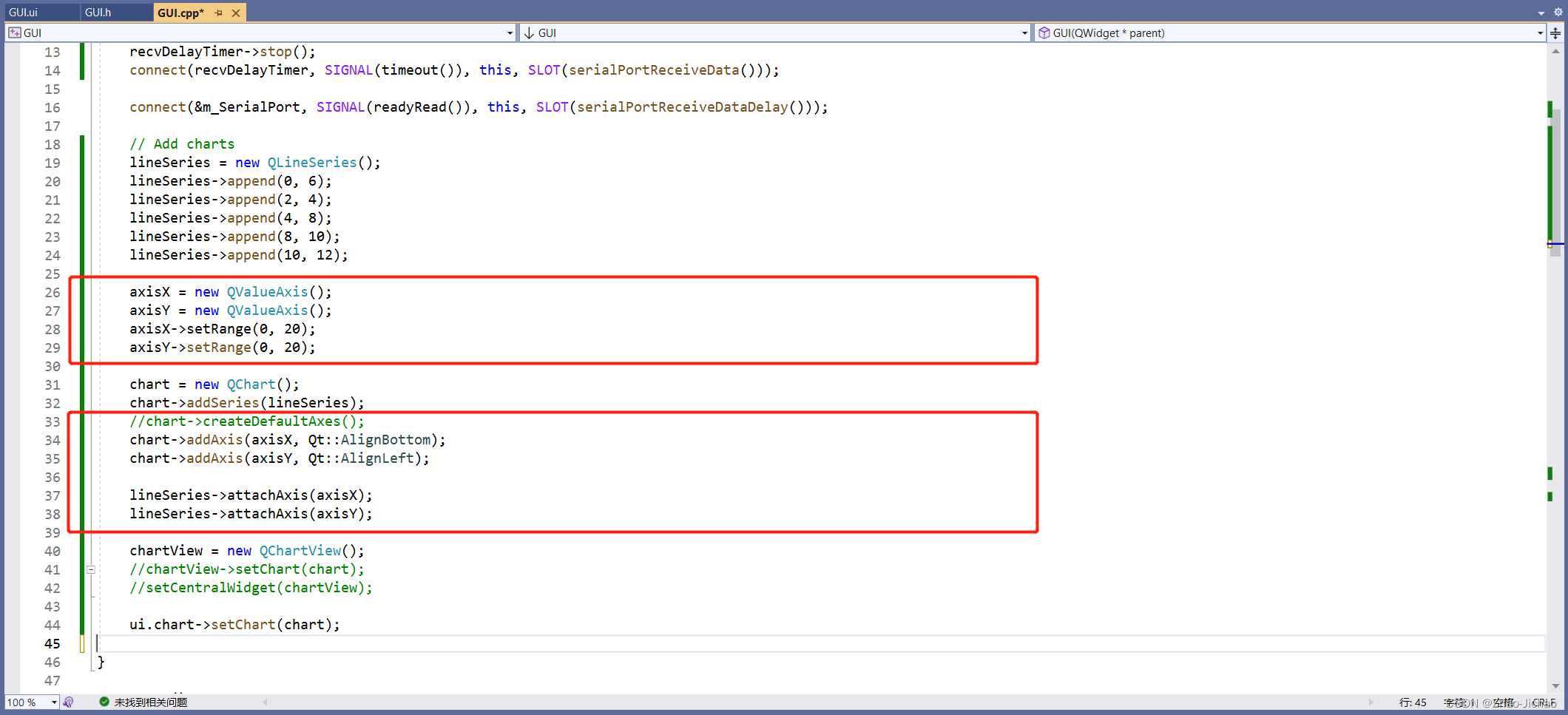Click 'Qt::AlignLeft' on line 35
Image resolution: width=1568 pixels, height=715 pixels.
click(362, 458)
